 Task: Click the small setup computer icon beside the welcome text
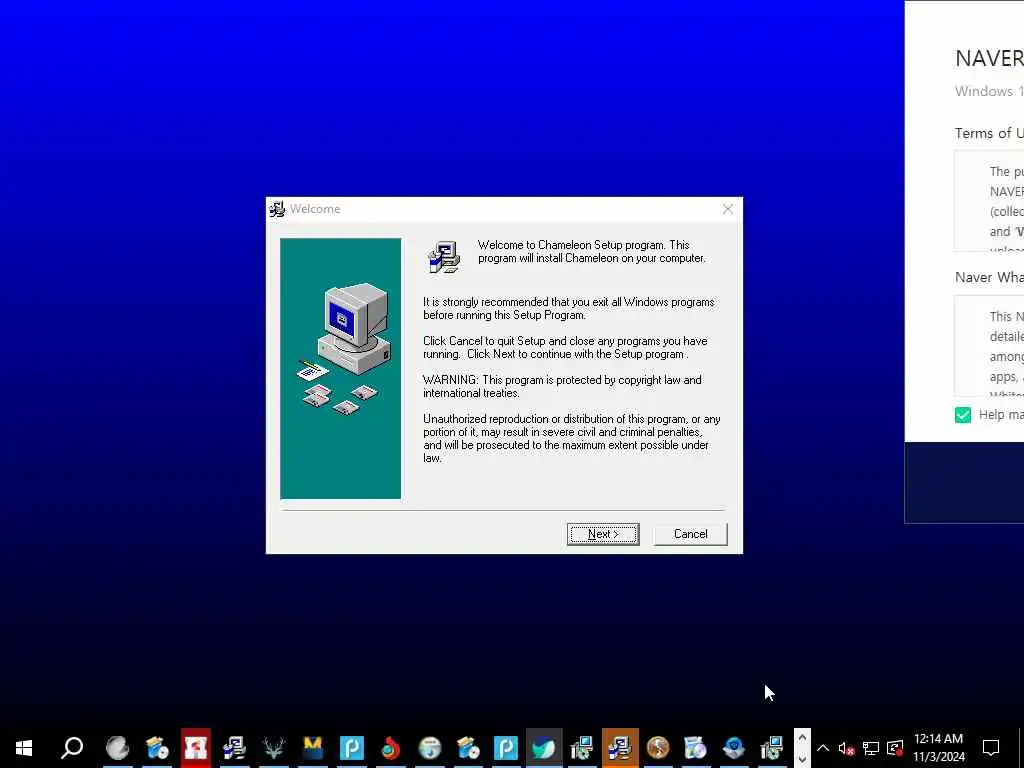click(x=444, y=257)
